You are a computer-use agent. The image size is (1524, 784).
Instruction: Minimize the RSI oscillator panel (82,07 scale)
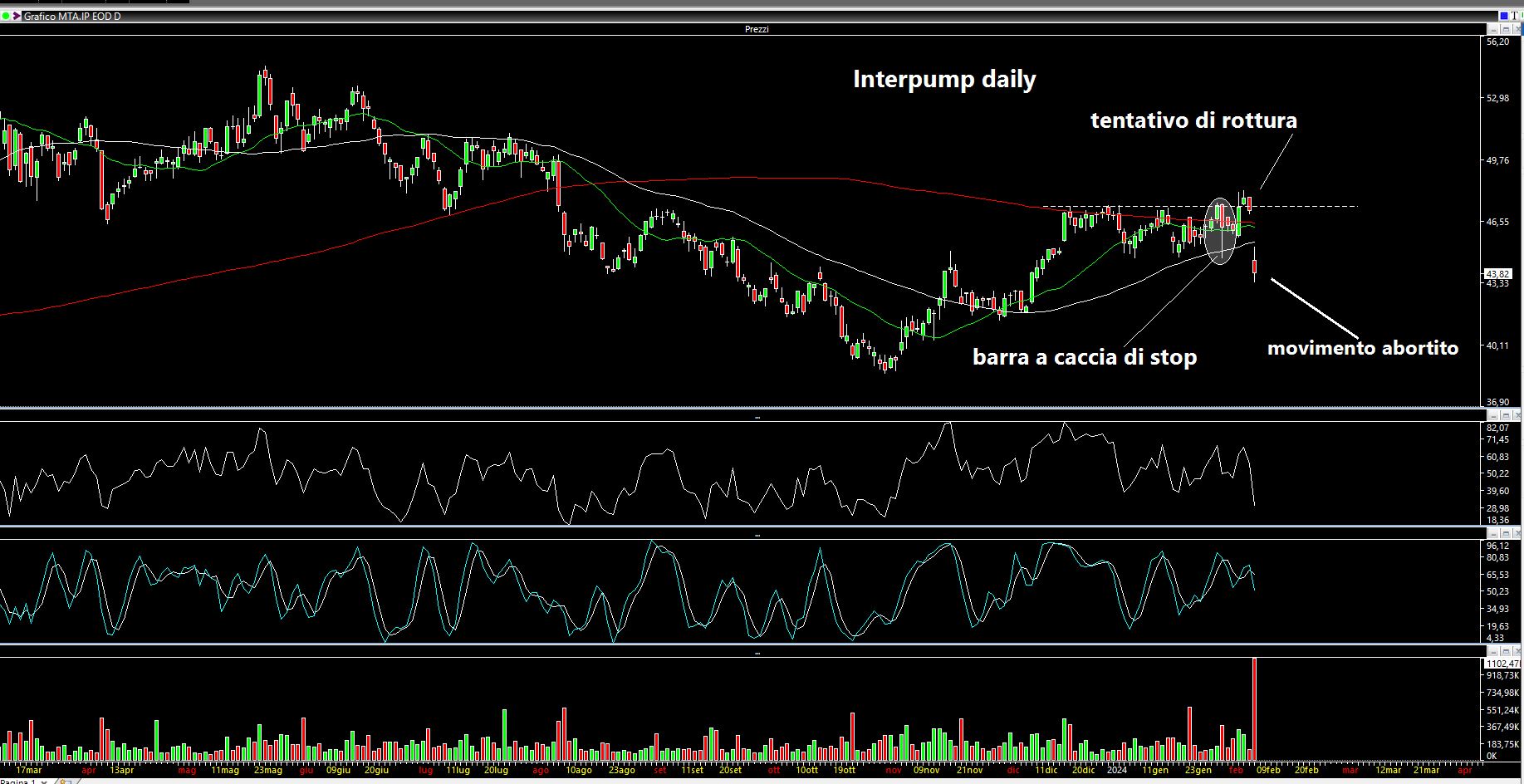coord(1493,415)
